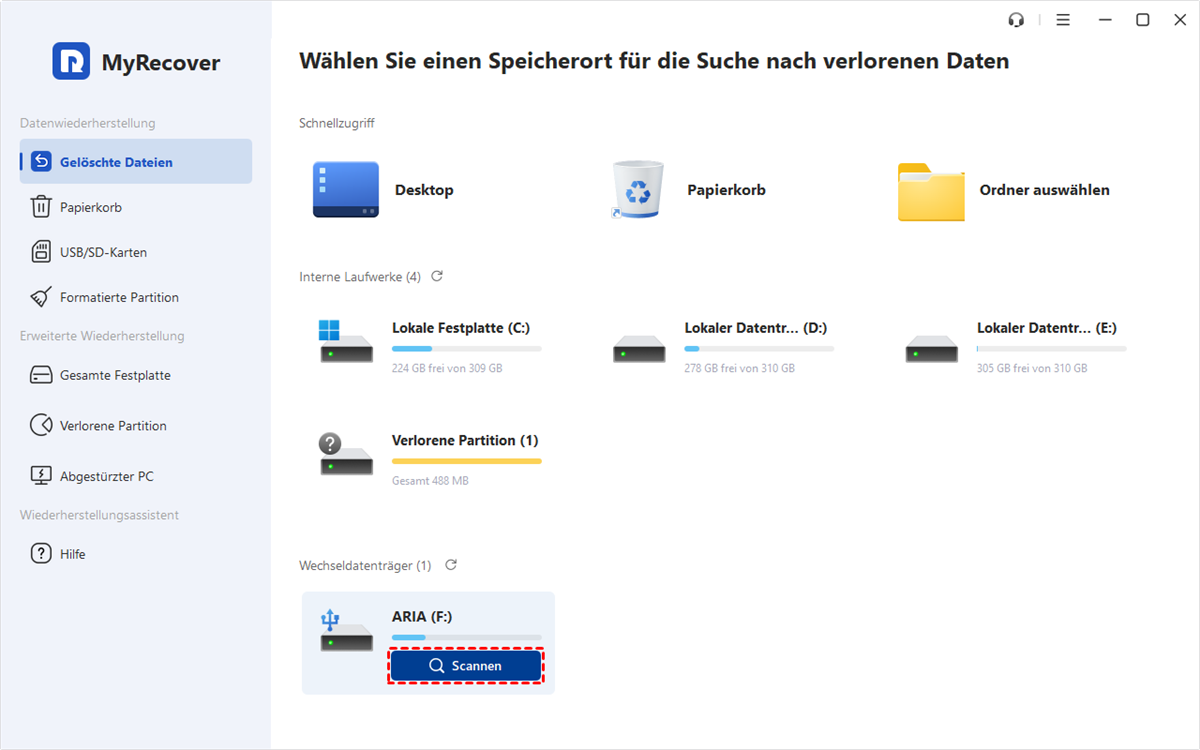The image size is (1200, 750).
Task: Click the Desktop quick access icon
Action: pos(345,190)
